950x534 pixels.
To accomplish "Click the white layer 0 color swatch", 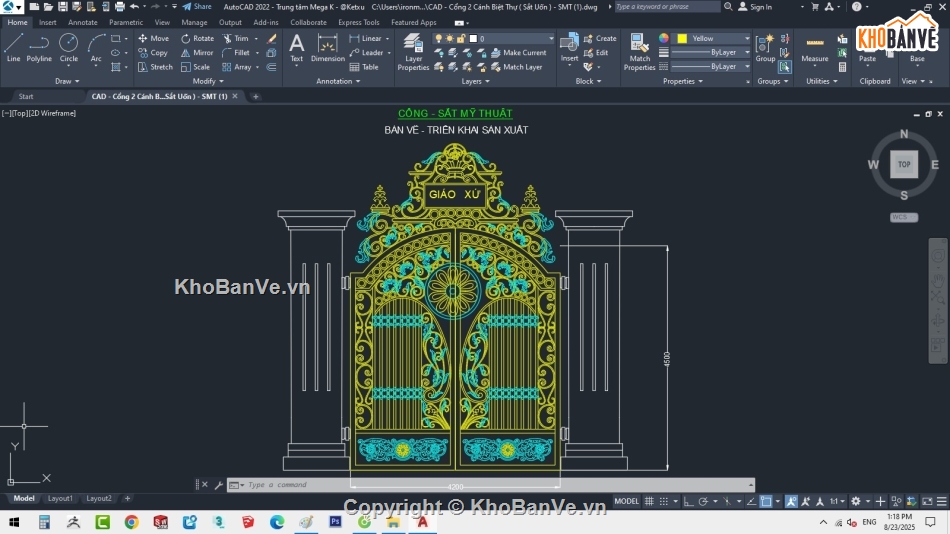I will click(473, 38).
